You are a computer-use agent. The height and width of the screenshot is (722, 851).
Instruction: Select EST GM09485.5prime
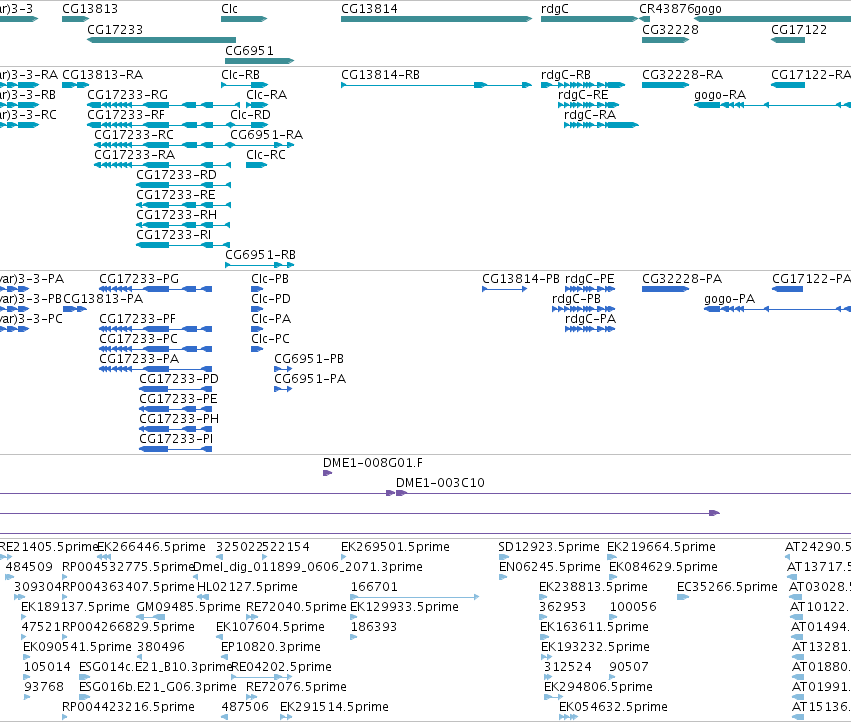tap(188, 607)
